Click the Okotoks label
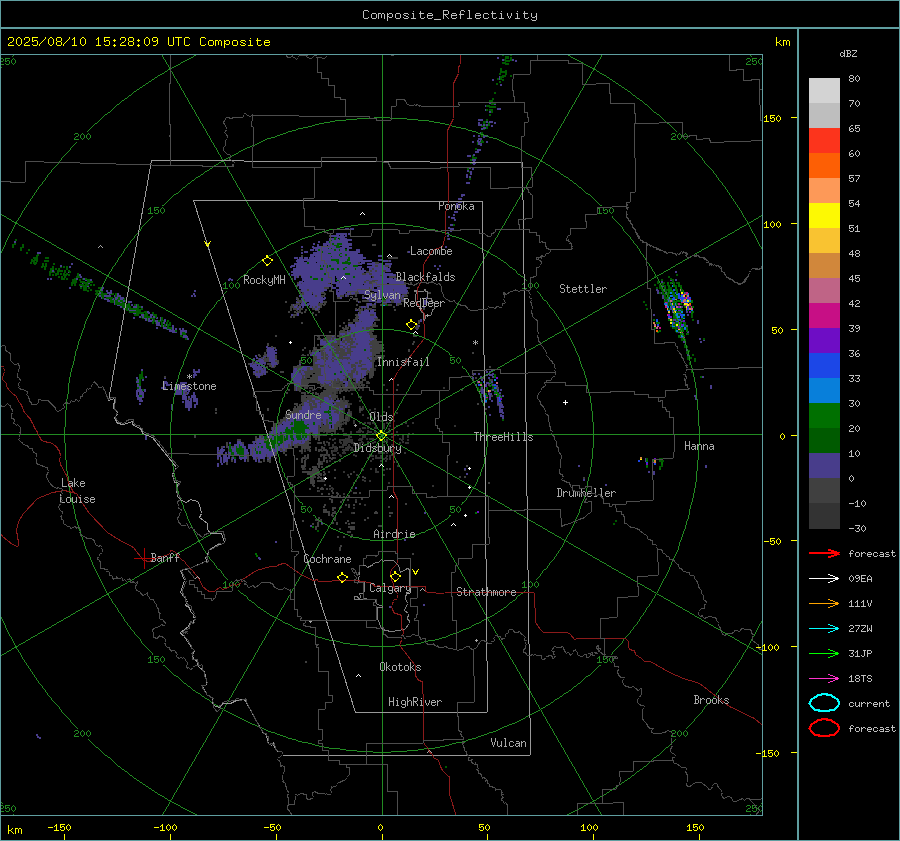 (x=400, y=667)
